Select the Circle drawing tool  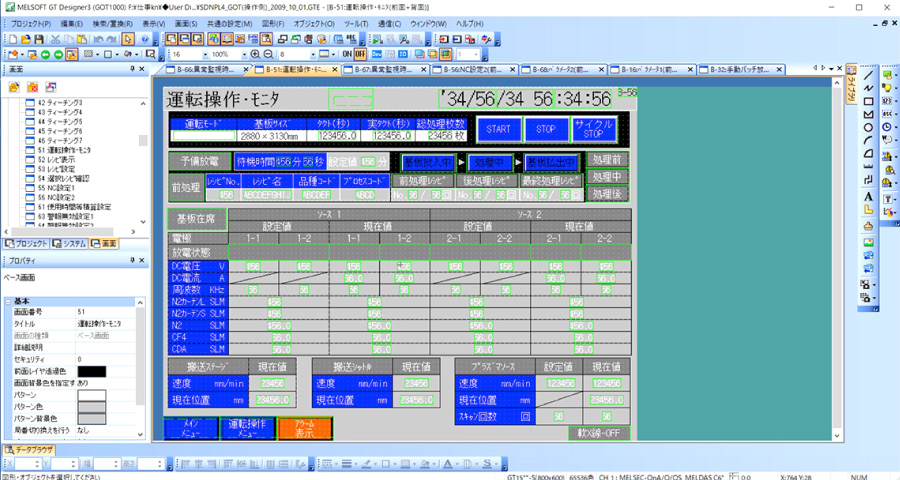[868, 127]
